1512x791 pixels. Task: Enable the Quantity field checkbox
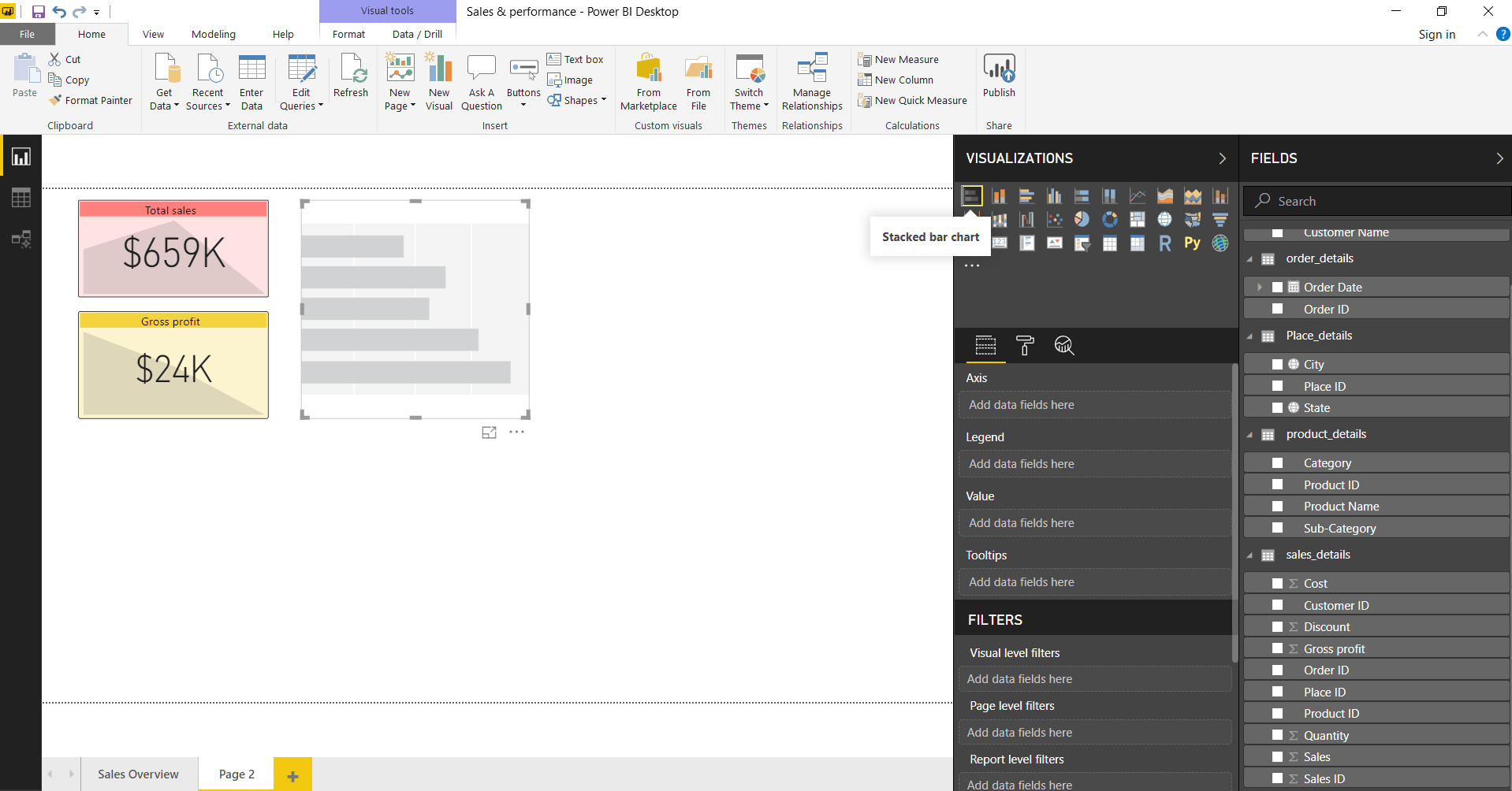click(x=1278, y=735)
